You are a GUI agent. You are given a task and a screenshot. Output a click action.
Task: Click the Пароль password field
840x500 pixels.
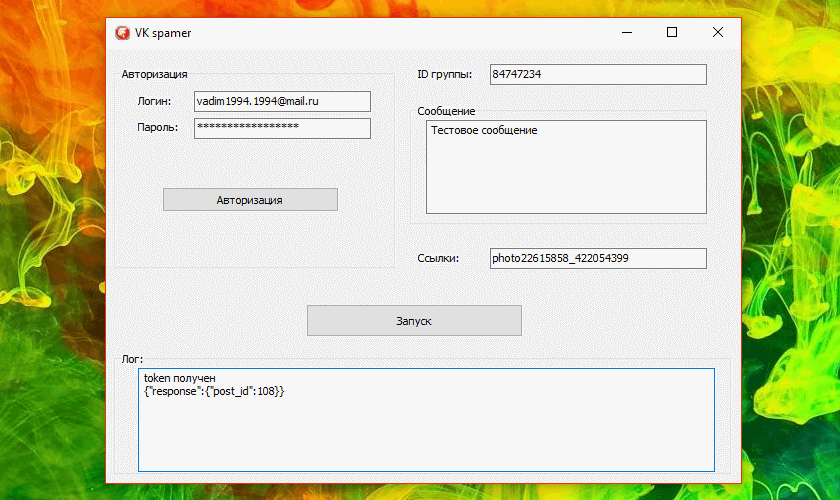282,128
